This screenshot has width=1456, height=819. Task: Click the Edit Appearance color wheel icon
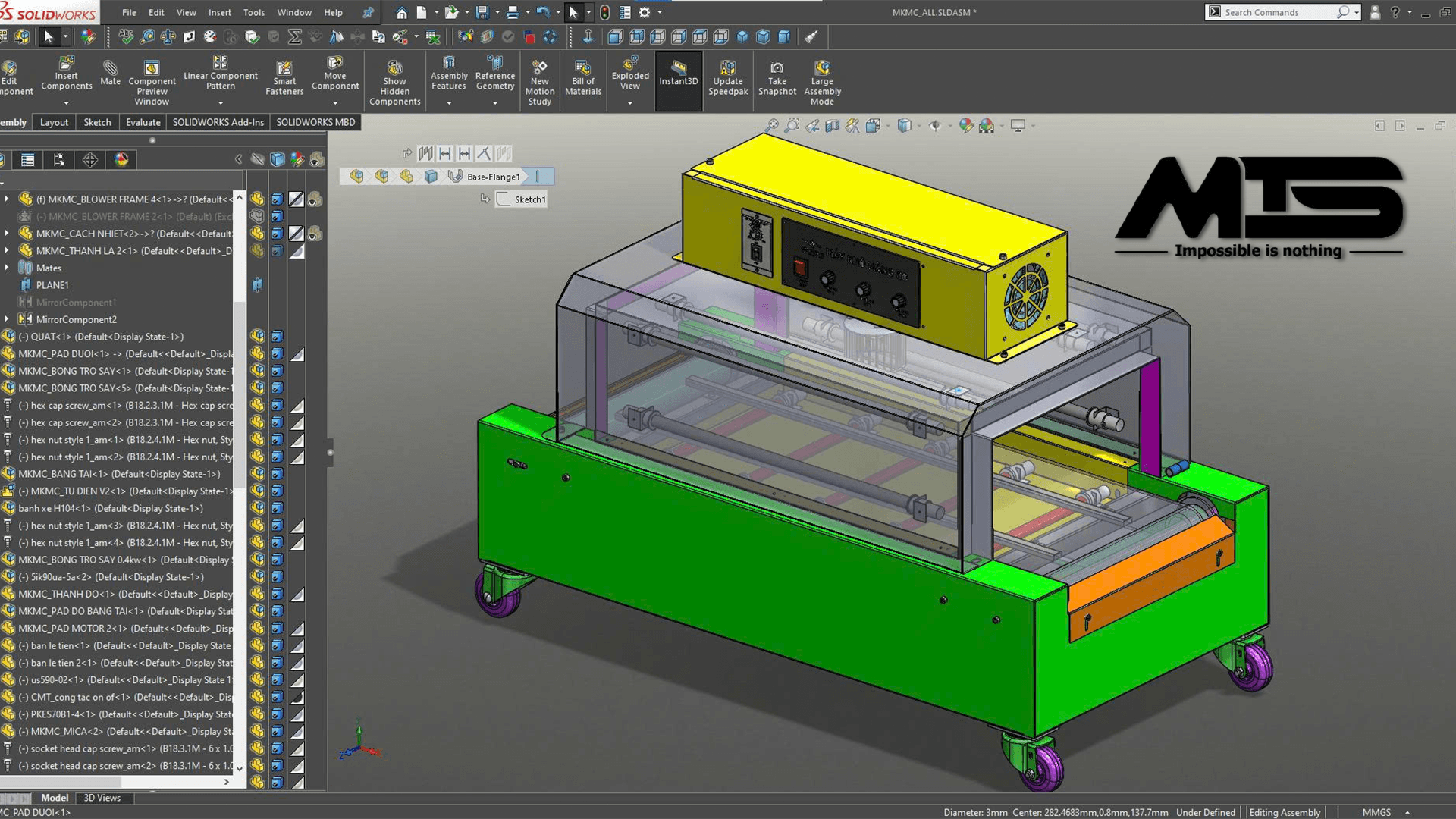(965, 126)
